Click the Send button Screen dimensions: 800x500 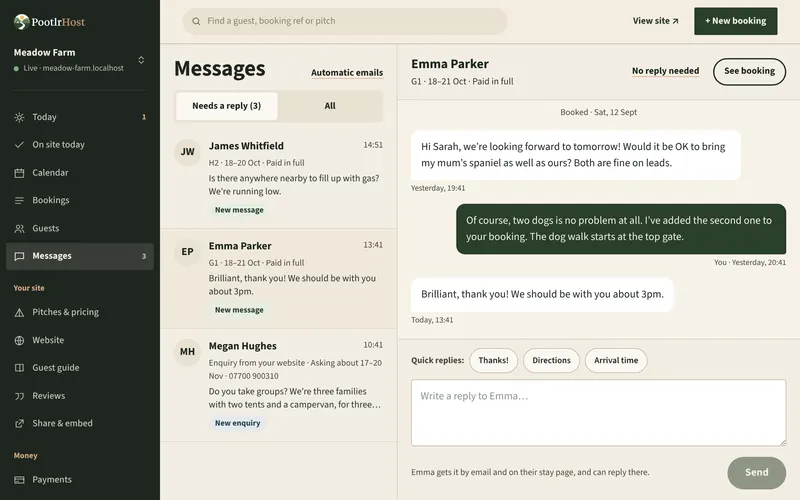757,473
